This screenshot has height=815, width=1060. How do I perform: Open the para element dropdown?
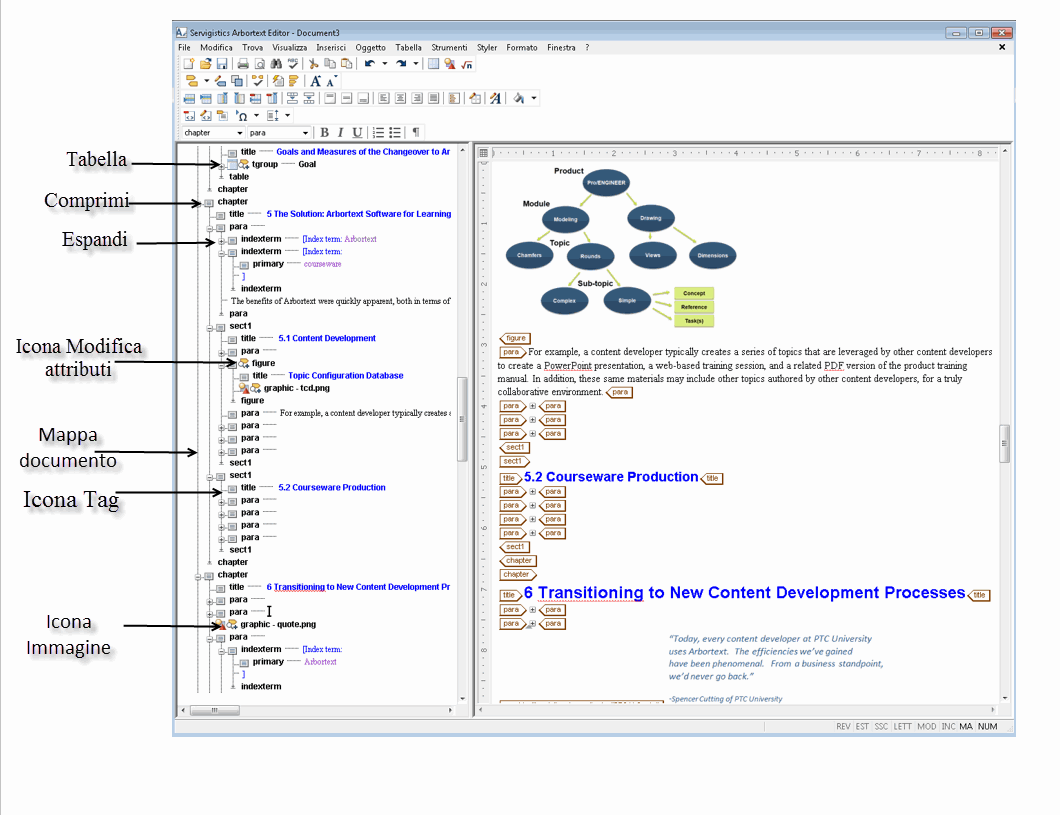pyautogui.click(x=305, y=133)
